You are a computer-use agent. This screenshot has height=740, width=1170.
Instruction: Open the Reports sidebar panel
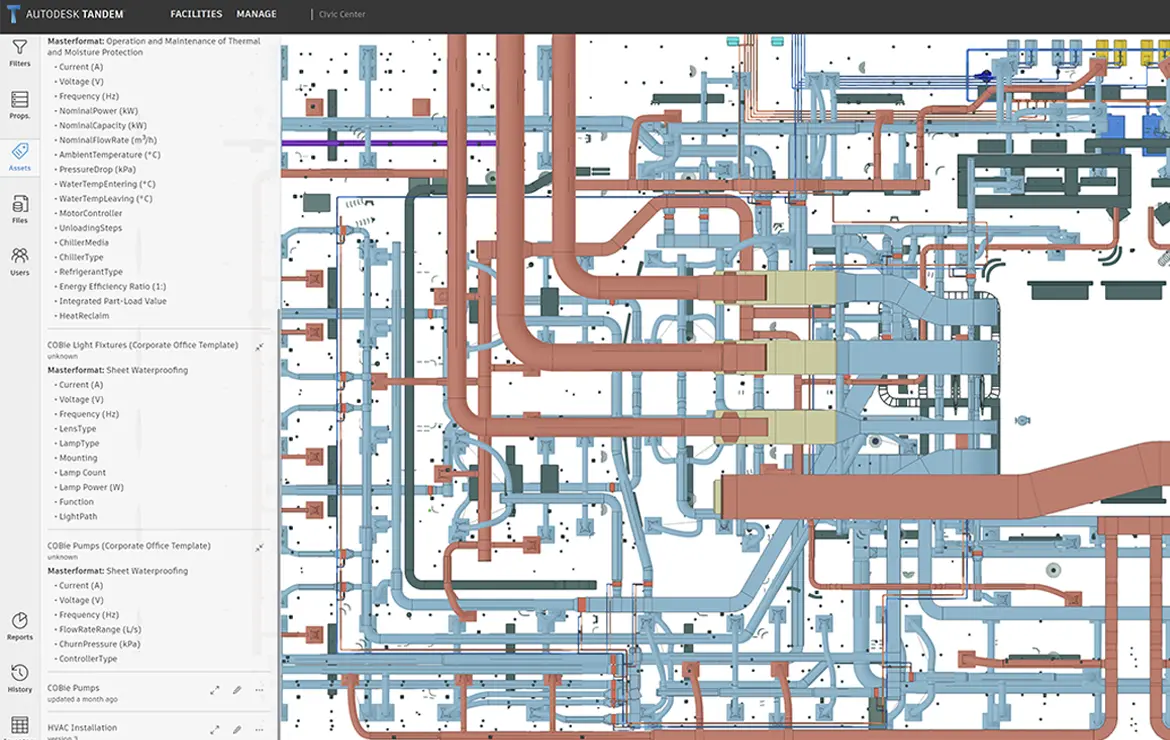point(20,627)
